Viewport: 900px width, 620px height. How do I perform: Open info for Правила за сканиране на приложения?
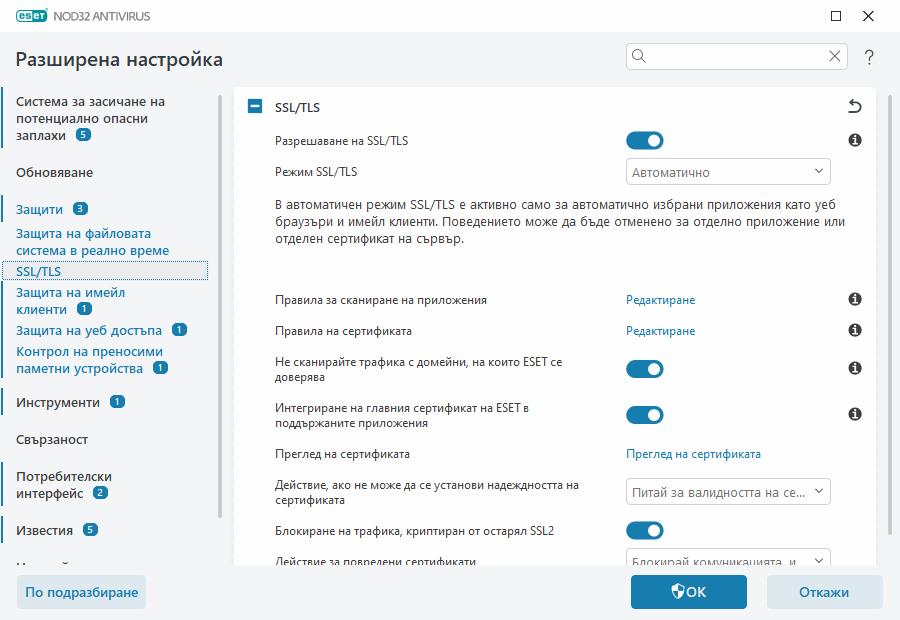855,298
